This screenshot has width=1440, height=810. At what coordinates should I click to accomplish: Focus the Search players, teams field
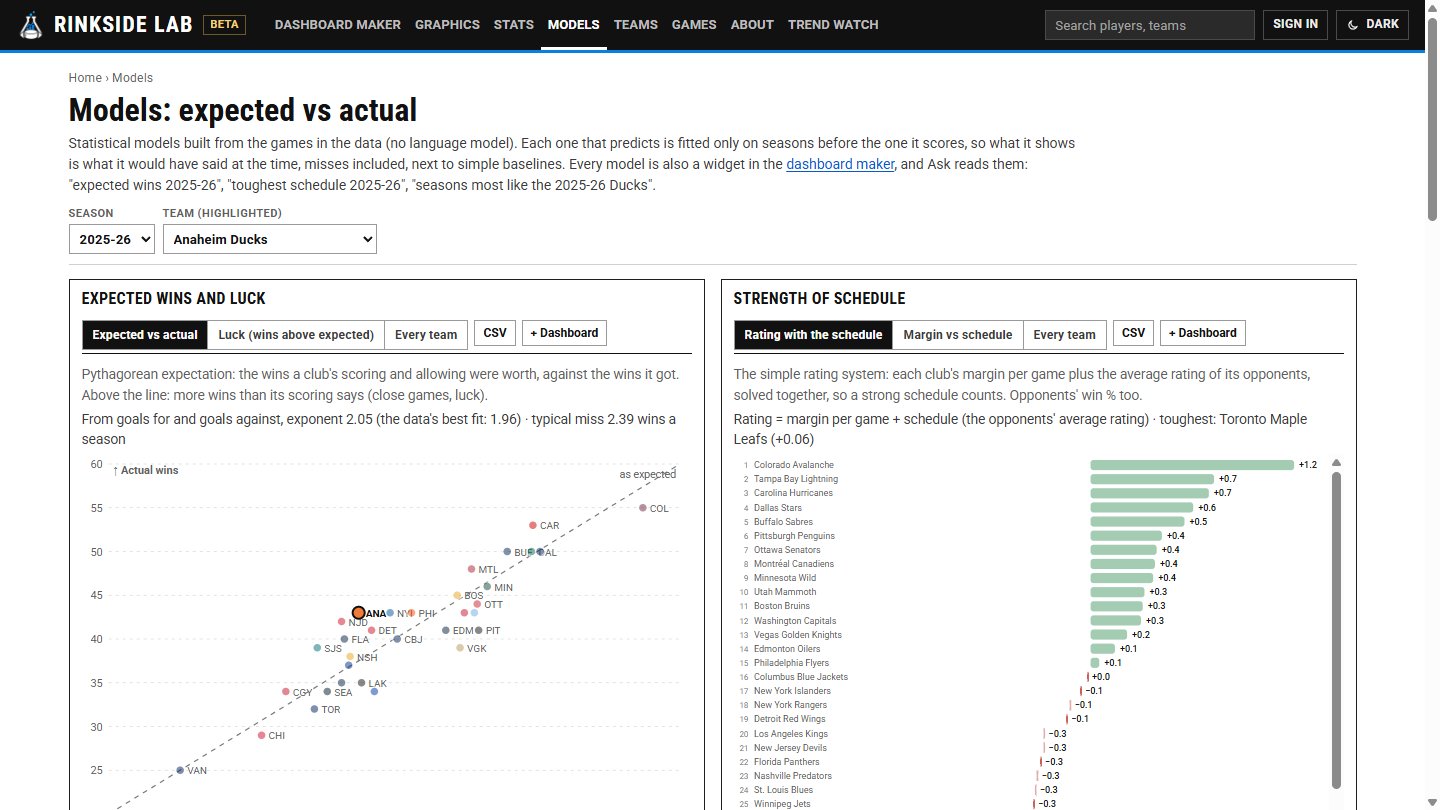[1150, 25]
